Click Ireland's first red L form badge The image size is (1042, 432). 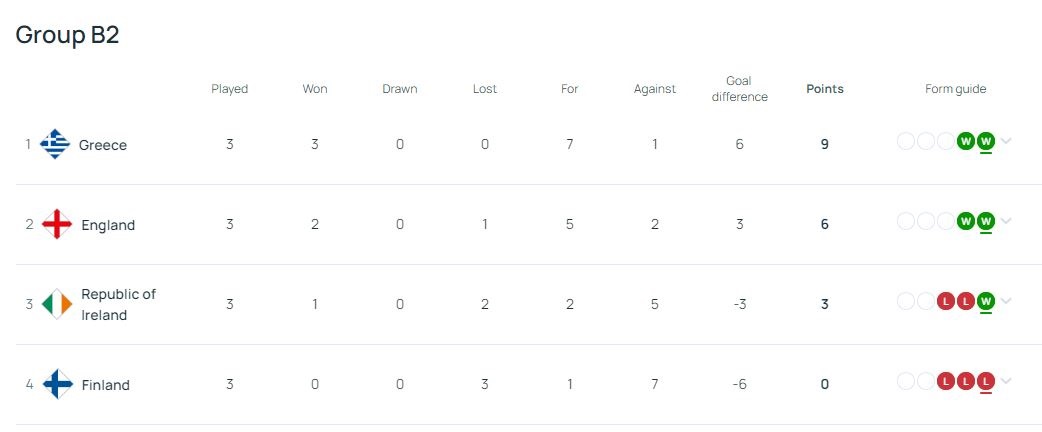point(946,301)
